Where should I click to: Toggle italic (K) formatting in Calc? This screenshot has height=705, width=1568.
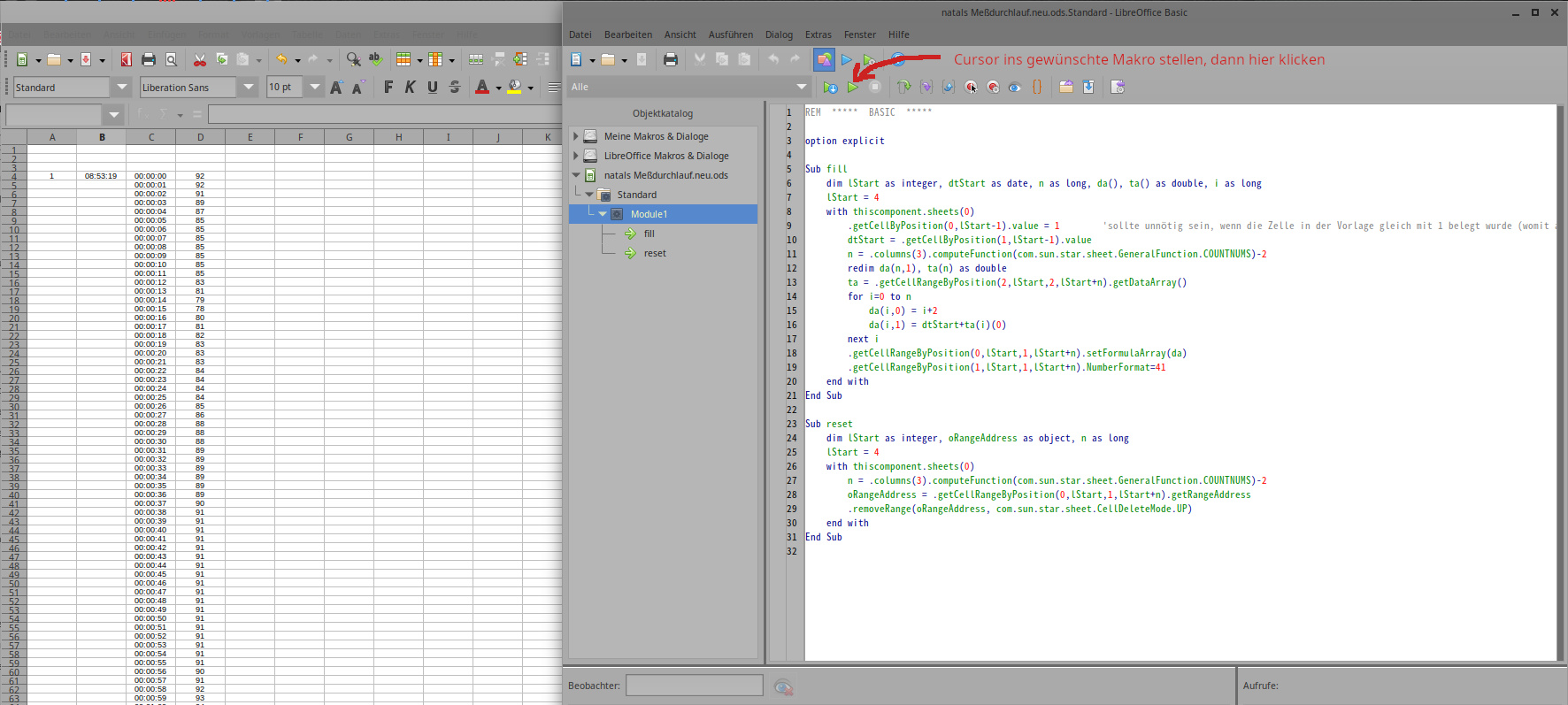click(410, 87)
